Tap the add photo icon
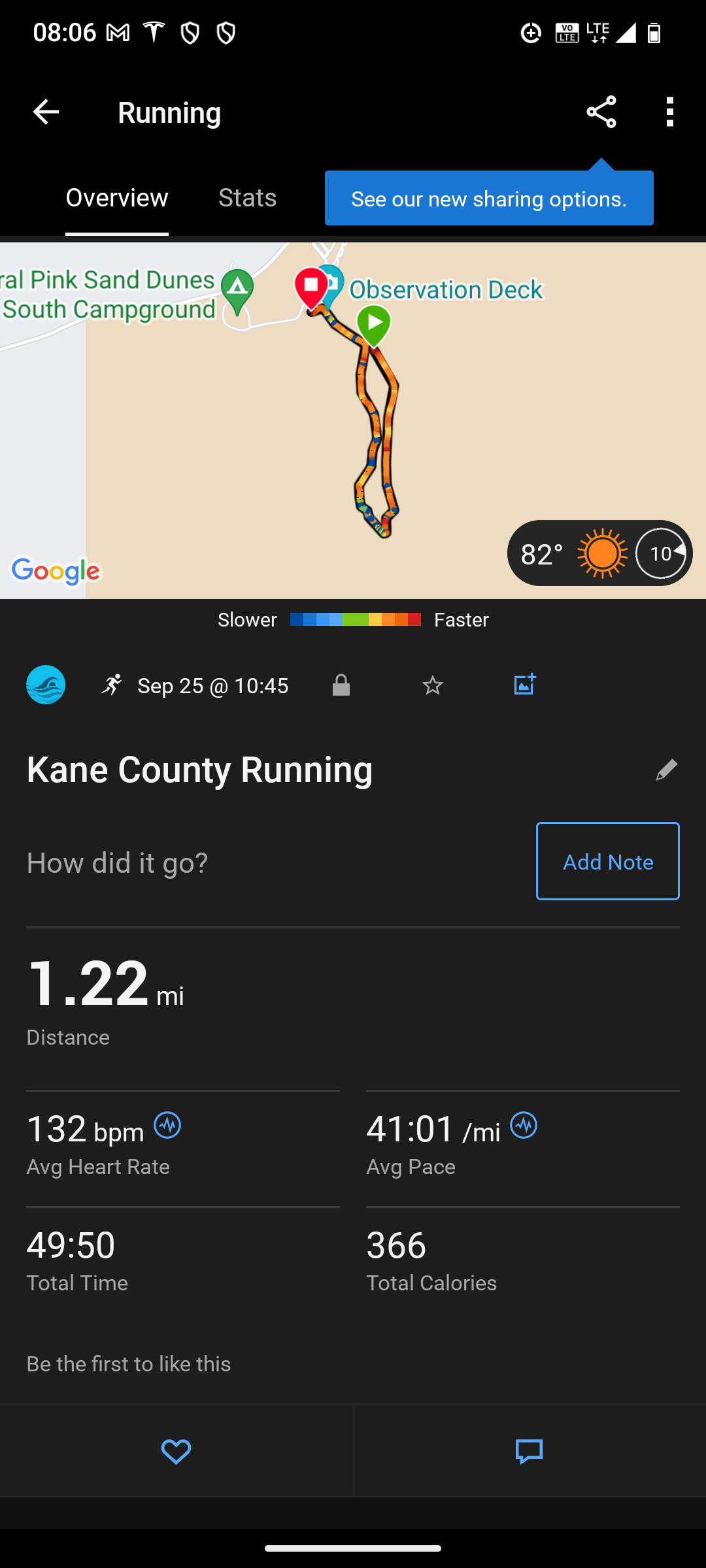Image resolution: width=706 pixels, height=1568 pixels. coord(524,685)
